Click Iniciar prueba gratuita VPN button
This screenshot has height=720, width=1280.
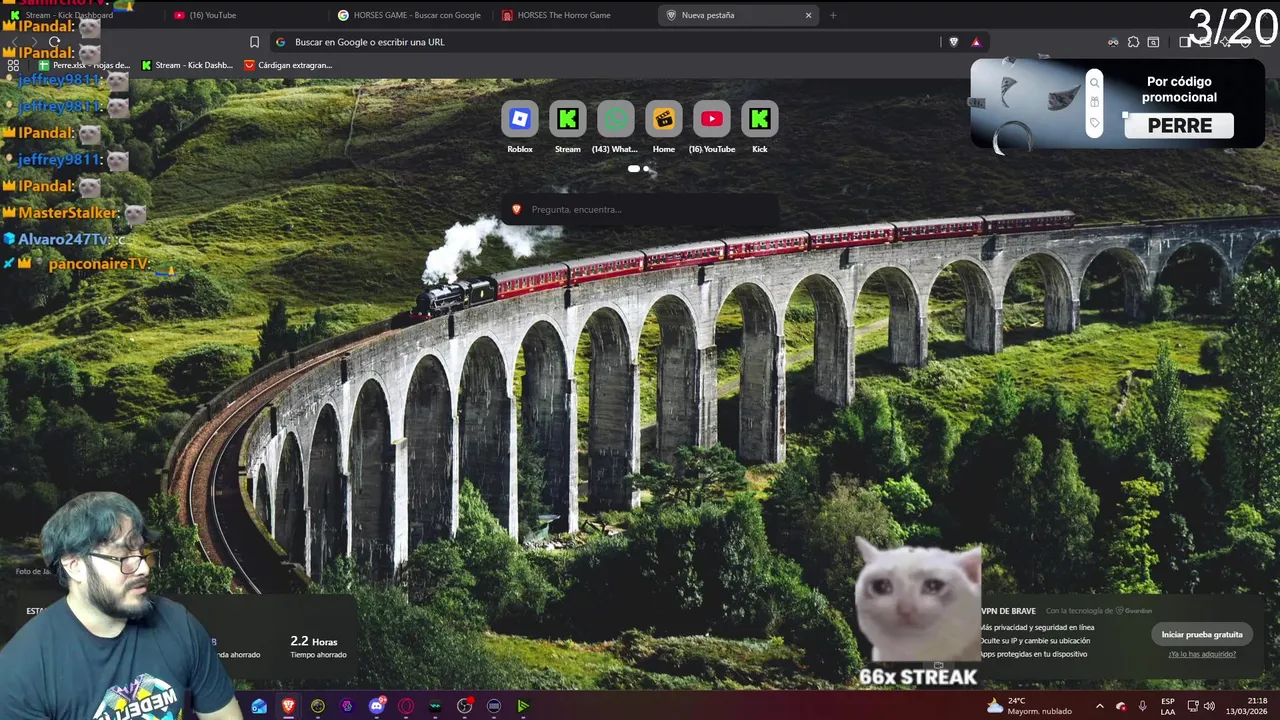[1202, 634]
